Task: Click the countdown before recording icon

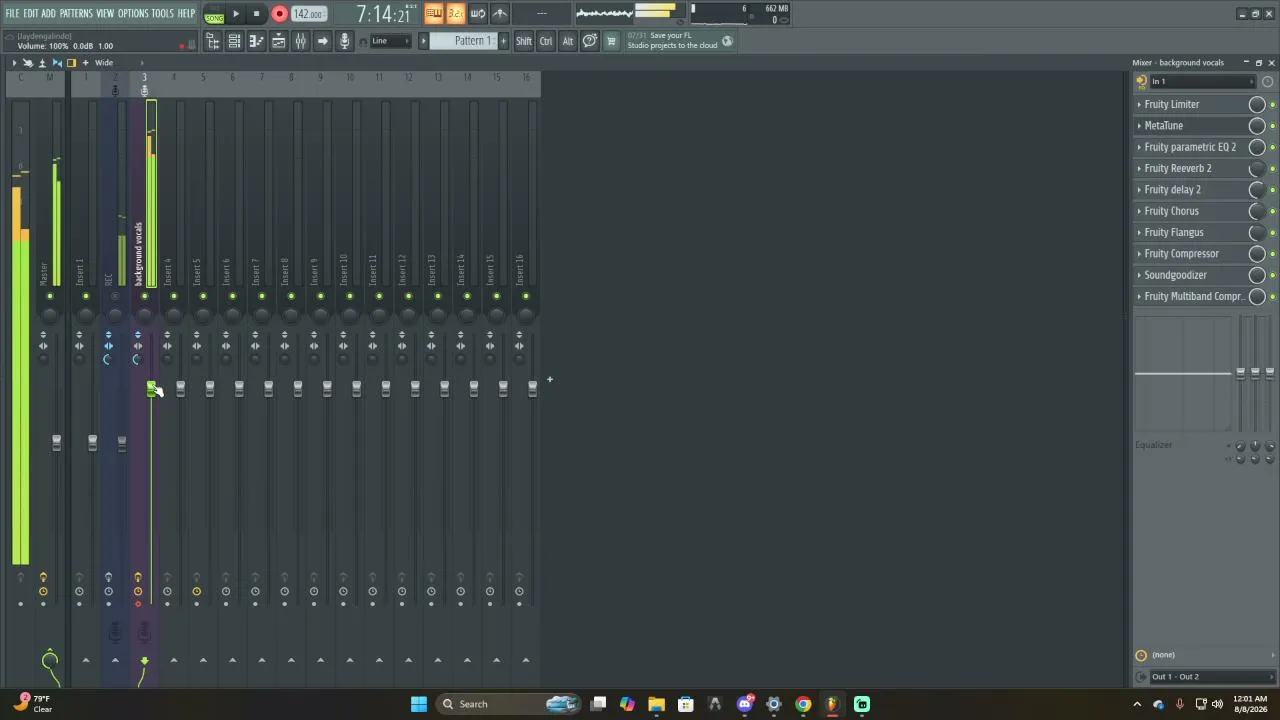Action: pos(455,13)
